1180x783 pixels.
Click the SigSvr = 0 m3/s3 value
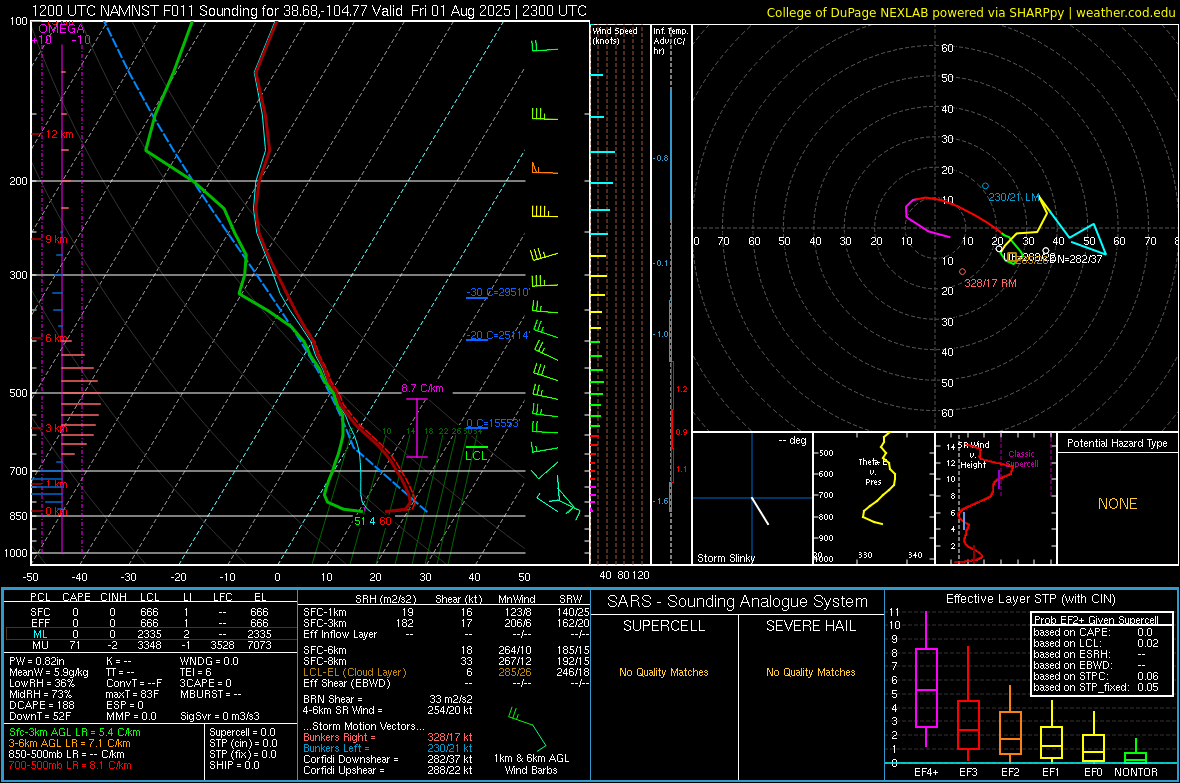[220, 716]
